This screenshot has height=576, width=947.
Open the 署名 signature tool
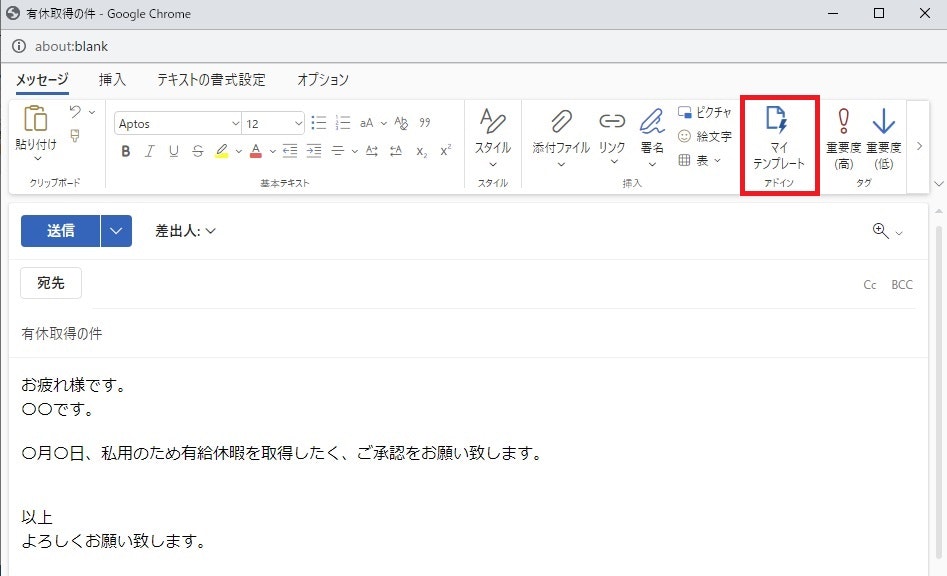652,122
